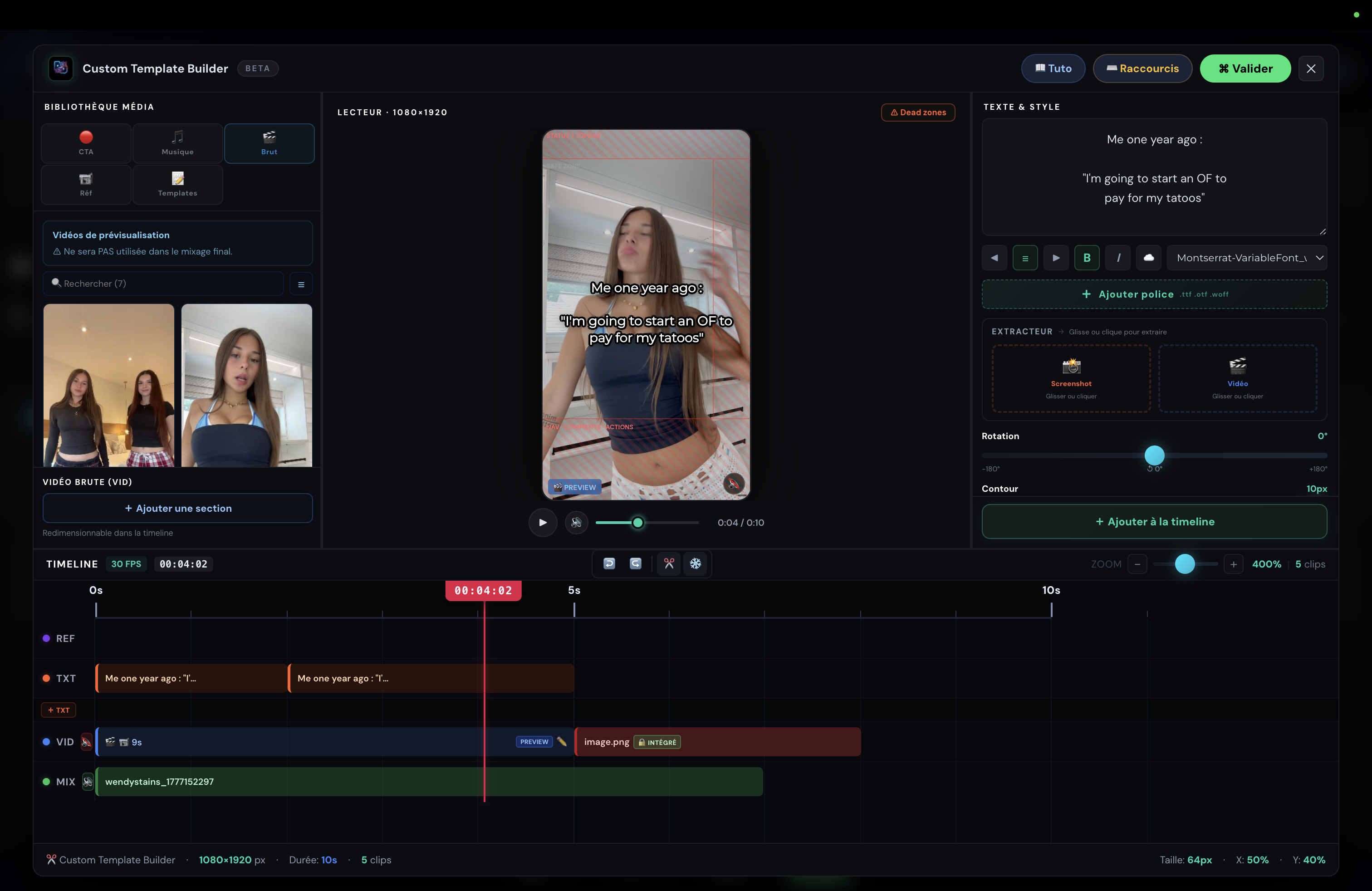Open the Templates media category
Image resolution: width=1372 pixels, height=891 pixels.
coord(177,185)
